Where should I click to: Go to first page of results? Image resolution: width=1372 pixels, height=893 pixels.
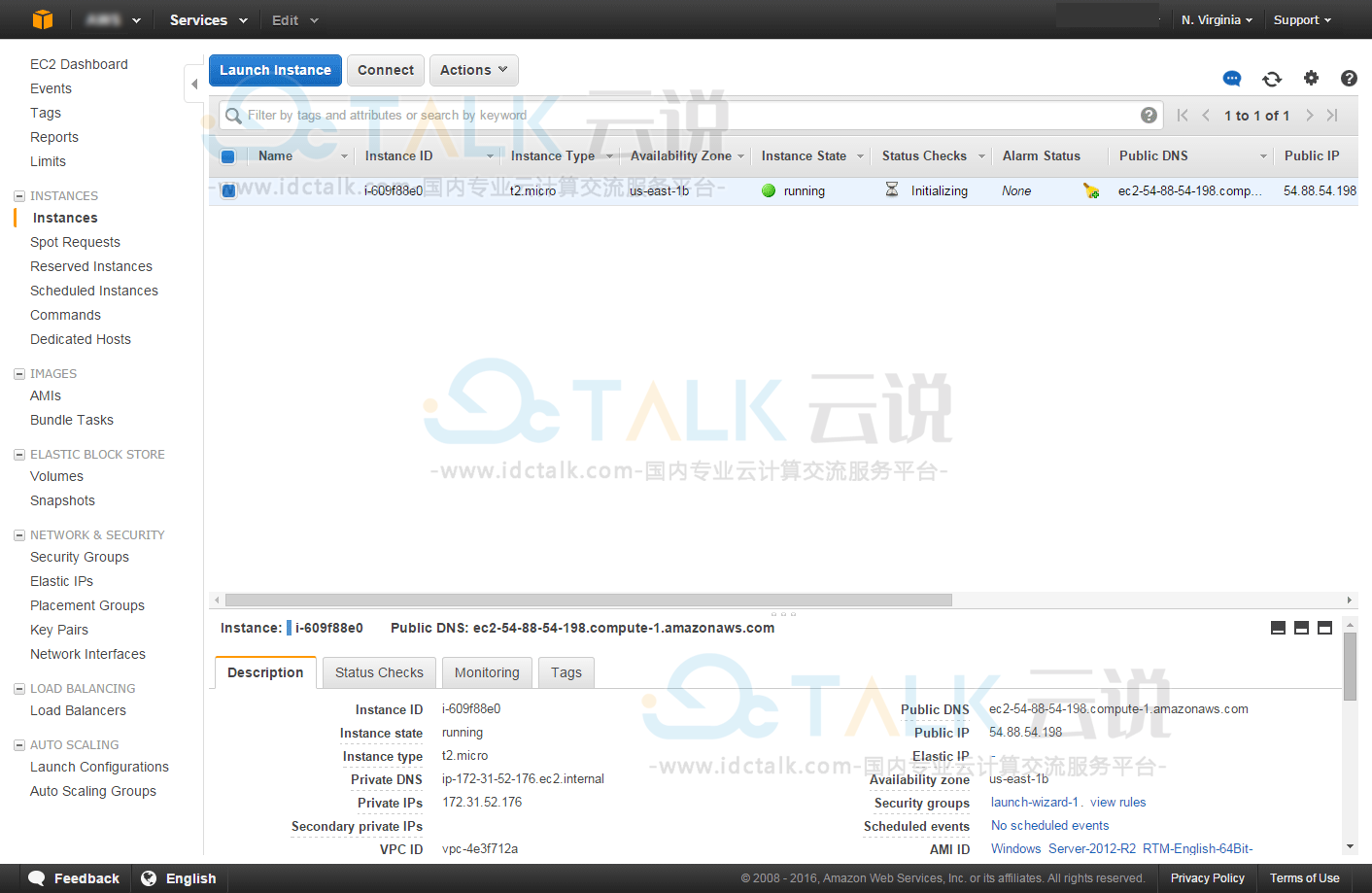pyautogui.click(x=1183, y=116)
